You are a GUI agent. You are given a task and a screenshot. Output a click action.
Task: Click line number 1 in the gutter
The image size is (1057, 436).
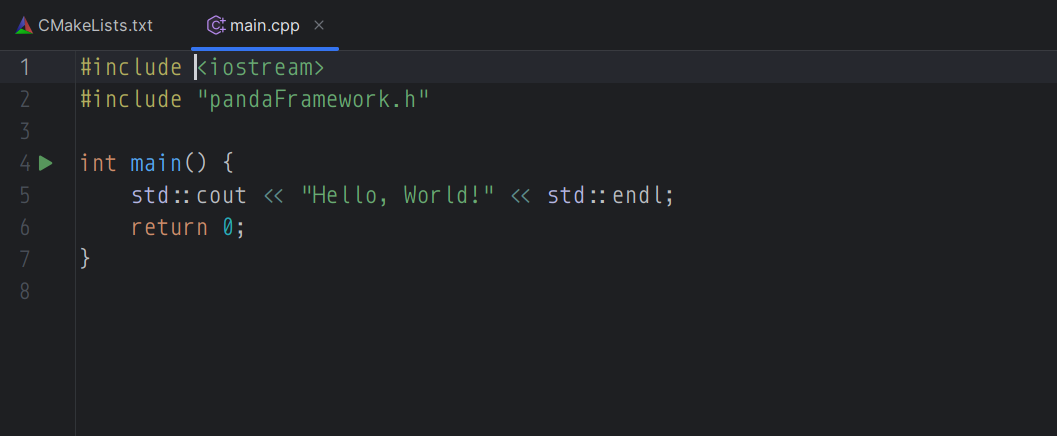click(24, 67)
